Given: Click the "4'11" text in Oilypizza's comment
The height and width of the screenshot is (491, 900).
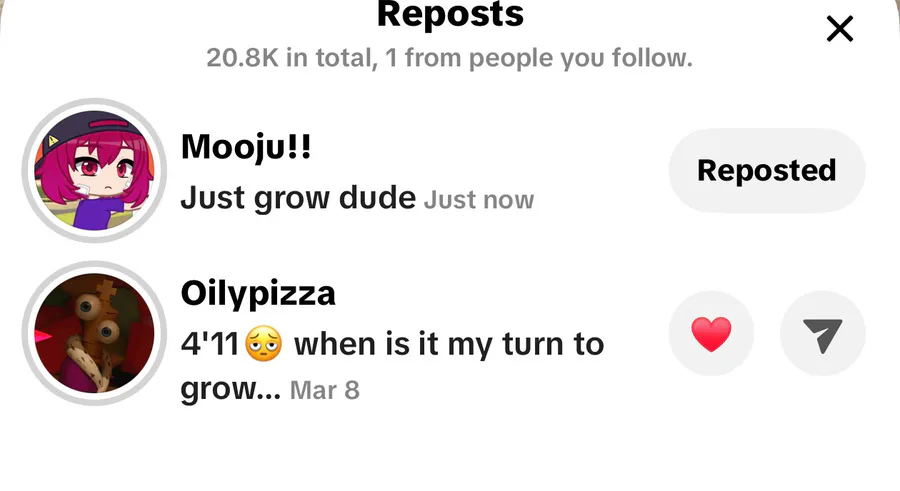Looking at the screenshot, I should coord(208,345).
